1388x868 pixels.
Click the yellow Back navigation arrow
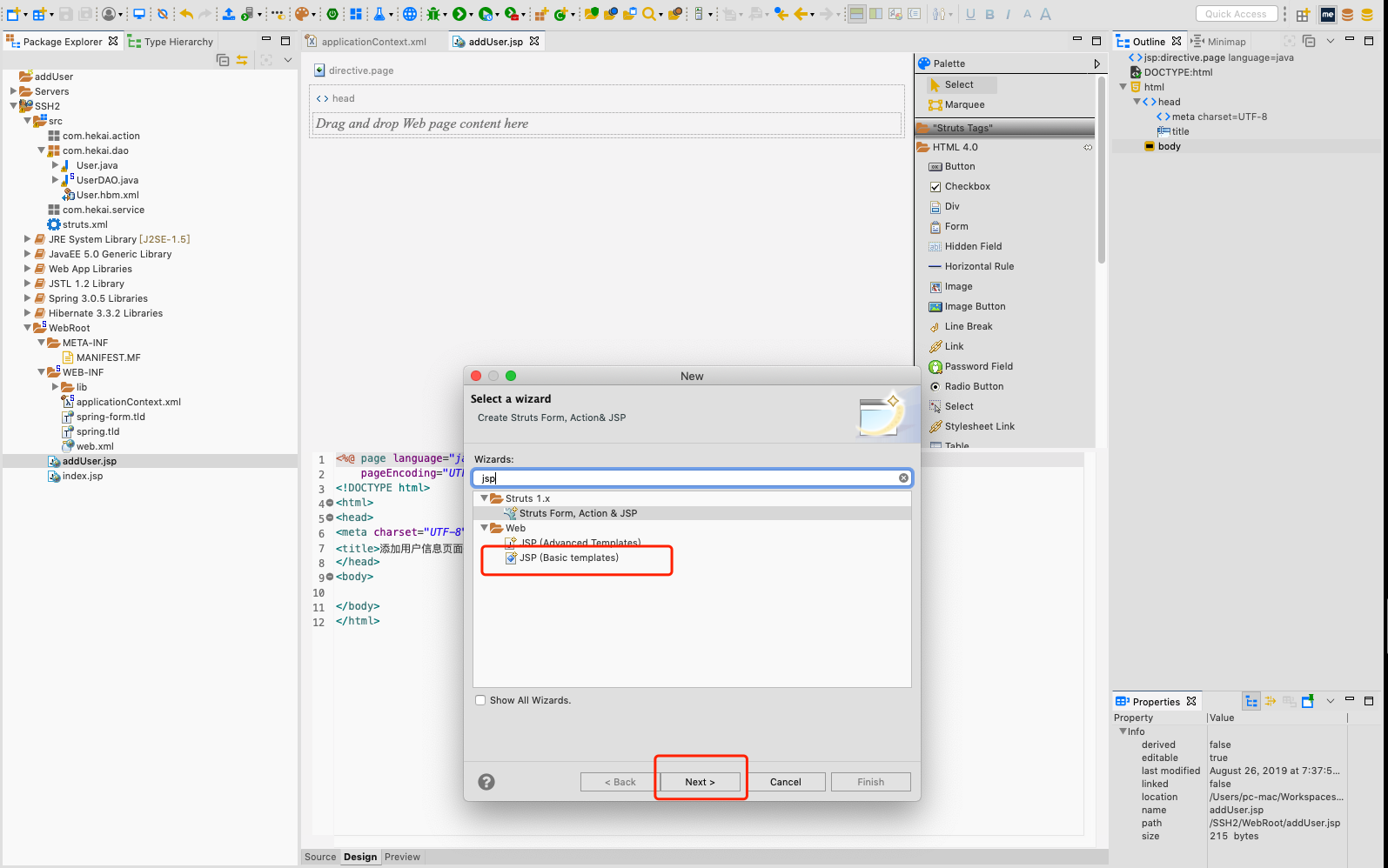point(801,14)
